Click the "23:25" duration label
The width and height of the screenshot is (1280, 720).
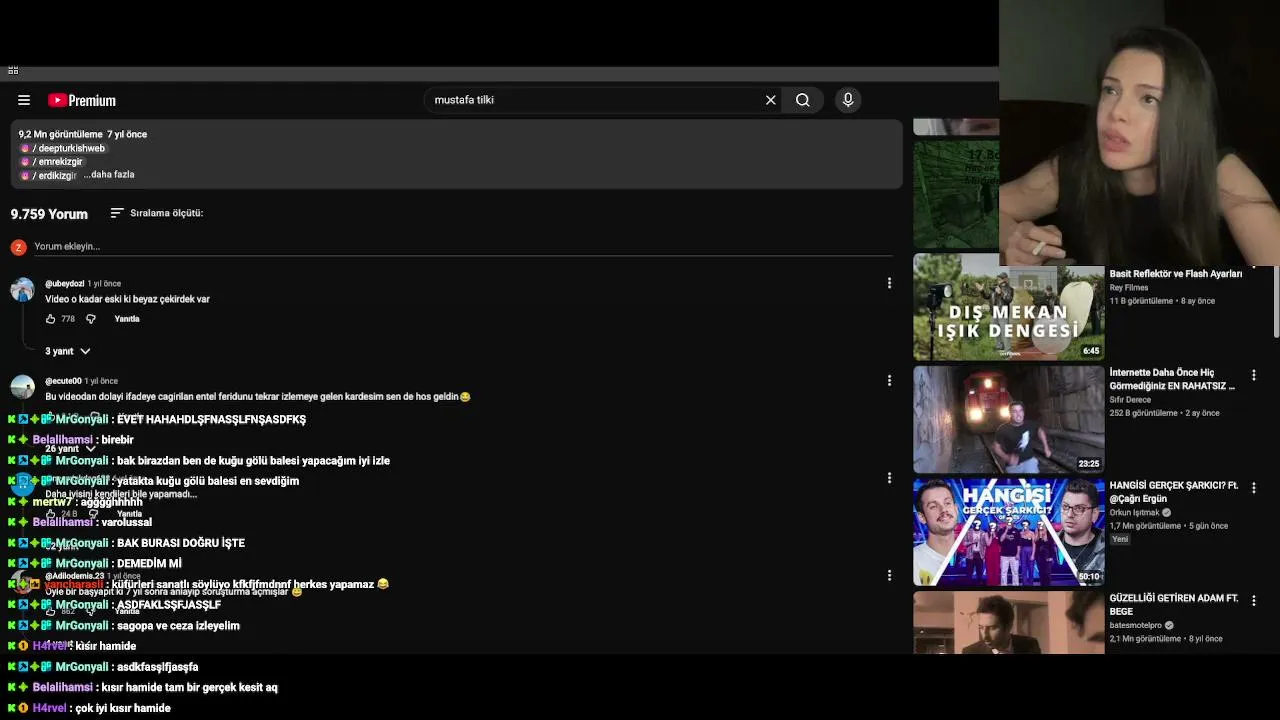1089,464
